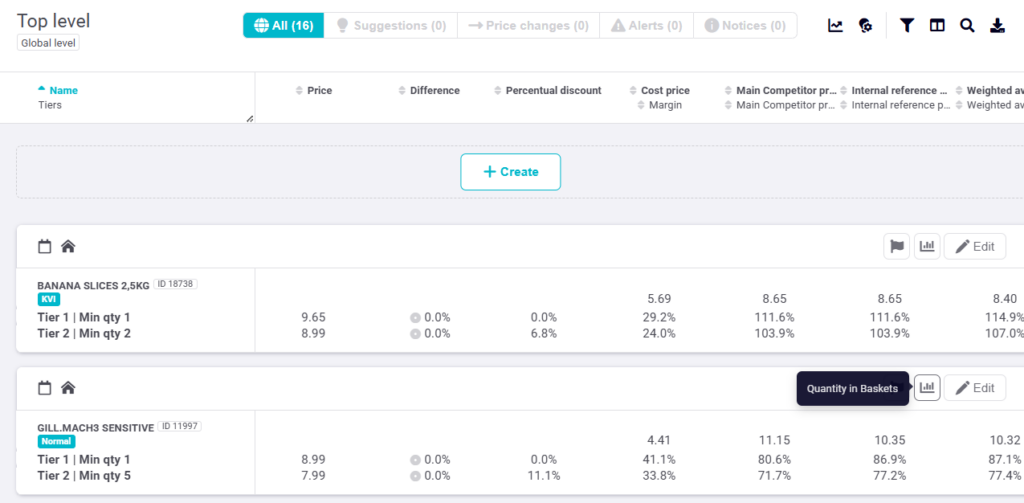Click the 9.65 price value
The image size is (1024, 503).
(313, 317)
